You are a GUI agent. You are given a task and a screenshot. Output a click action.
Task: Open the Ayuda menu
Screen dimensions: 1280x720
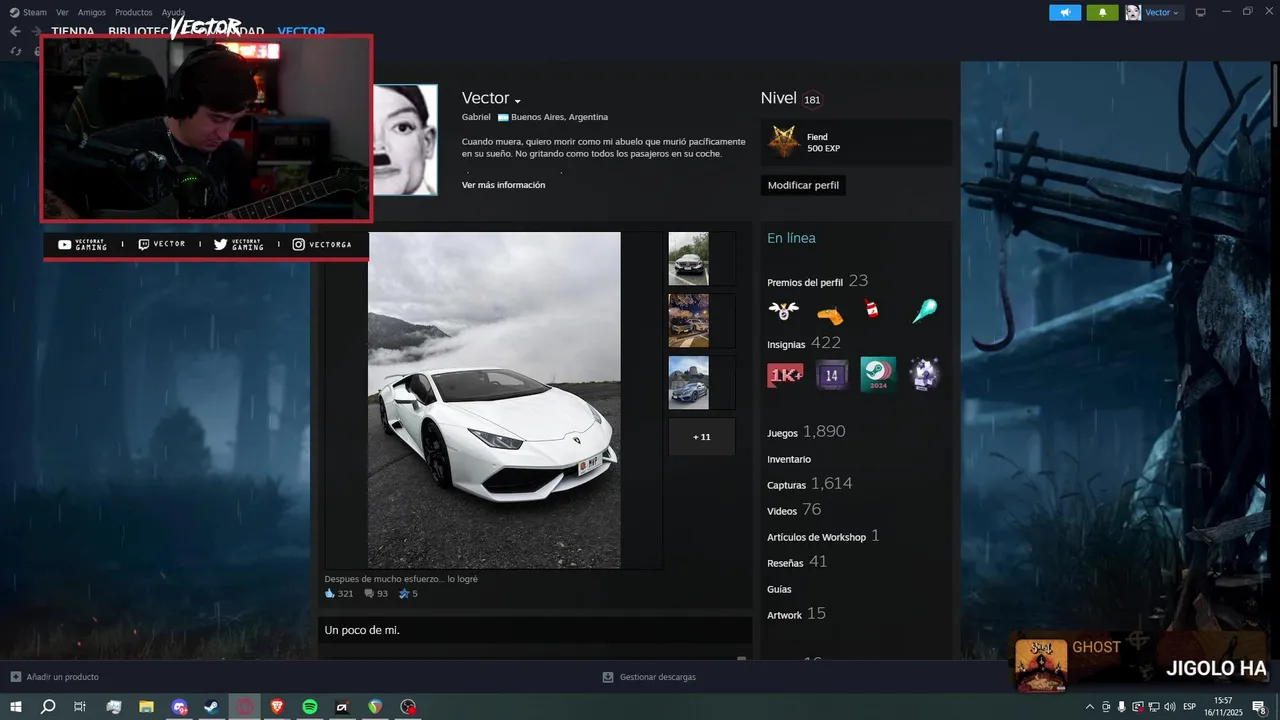click(174, 12)
